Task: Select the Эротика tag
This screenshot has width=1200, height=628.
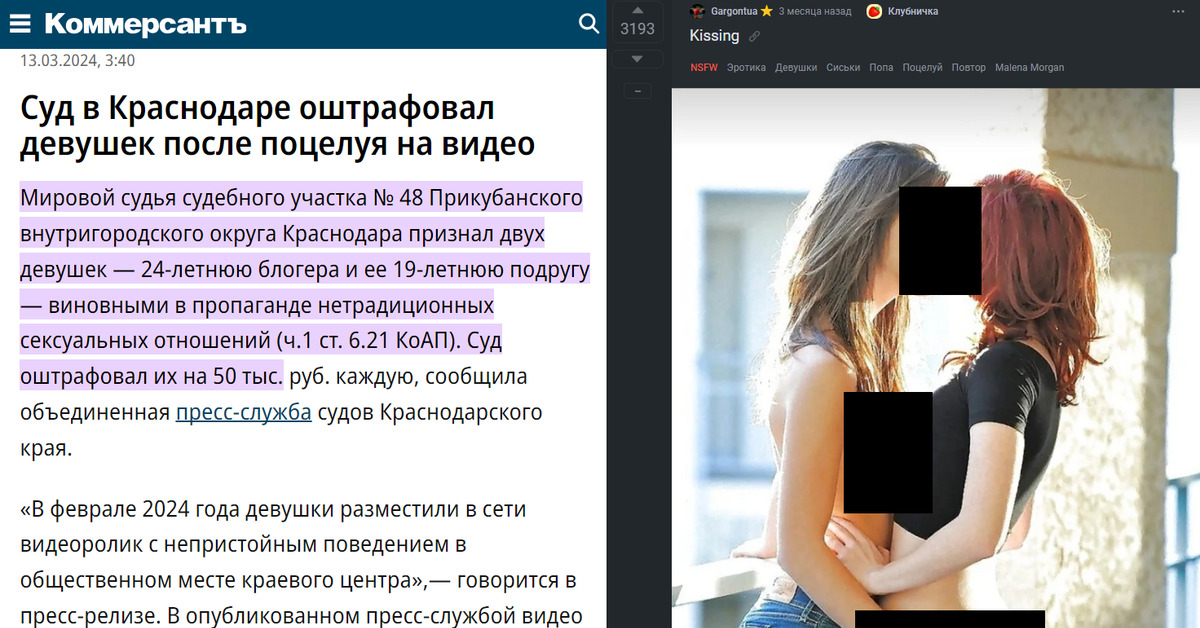Action: (x=746, y=67)
